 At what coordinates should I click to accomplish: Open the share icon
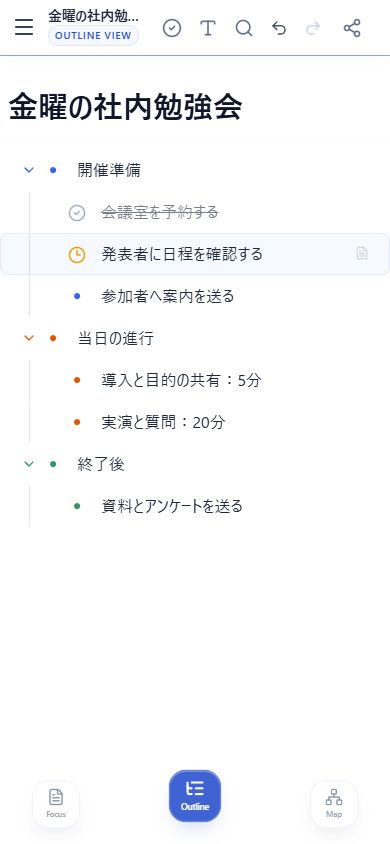(x=352, y=28)
